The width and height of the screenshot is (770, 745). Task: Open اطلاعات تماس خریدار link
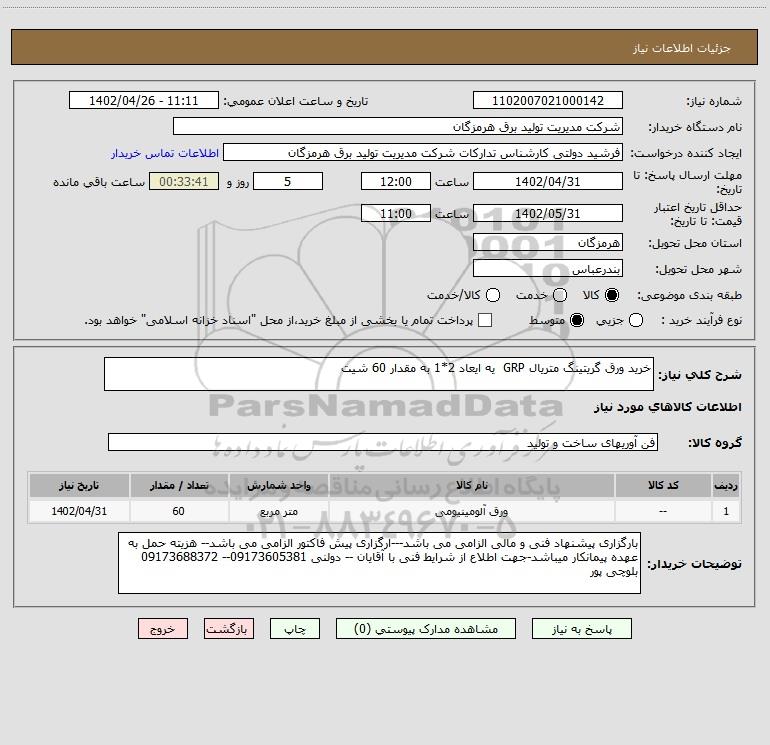[x=165, y=153]
